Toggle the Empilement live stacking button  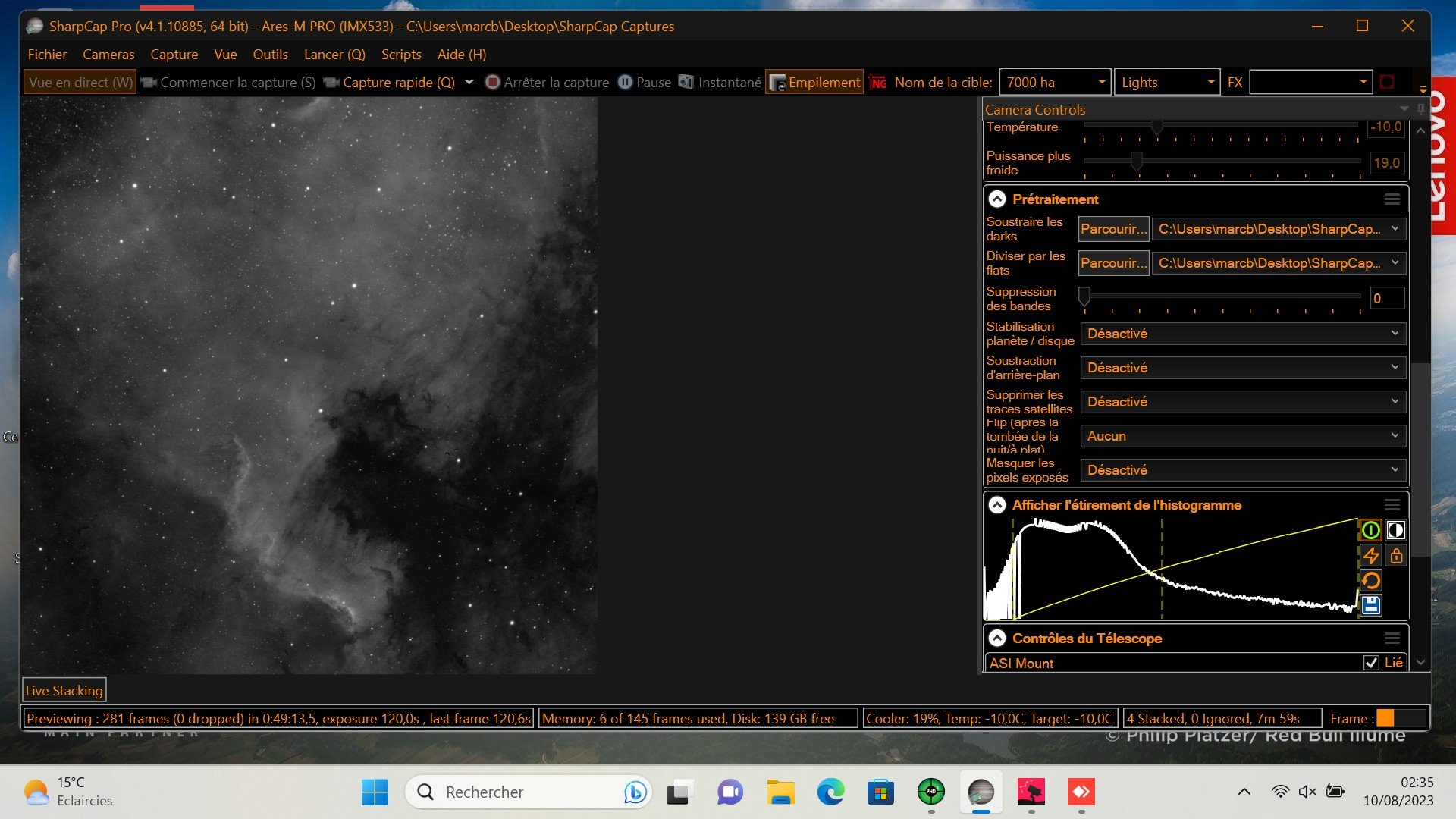tap(815, 83)
